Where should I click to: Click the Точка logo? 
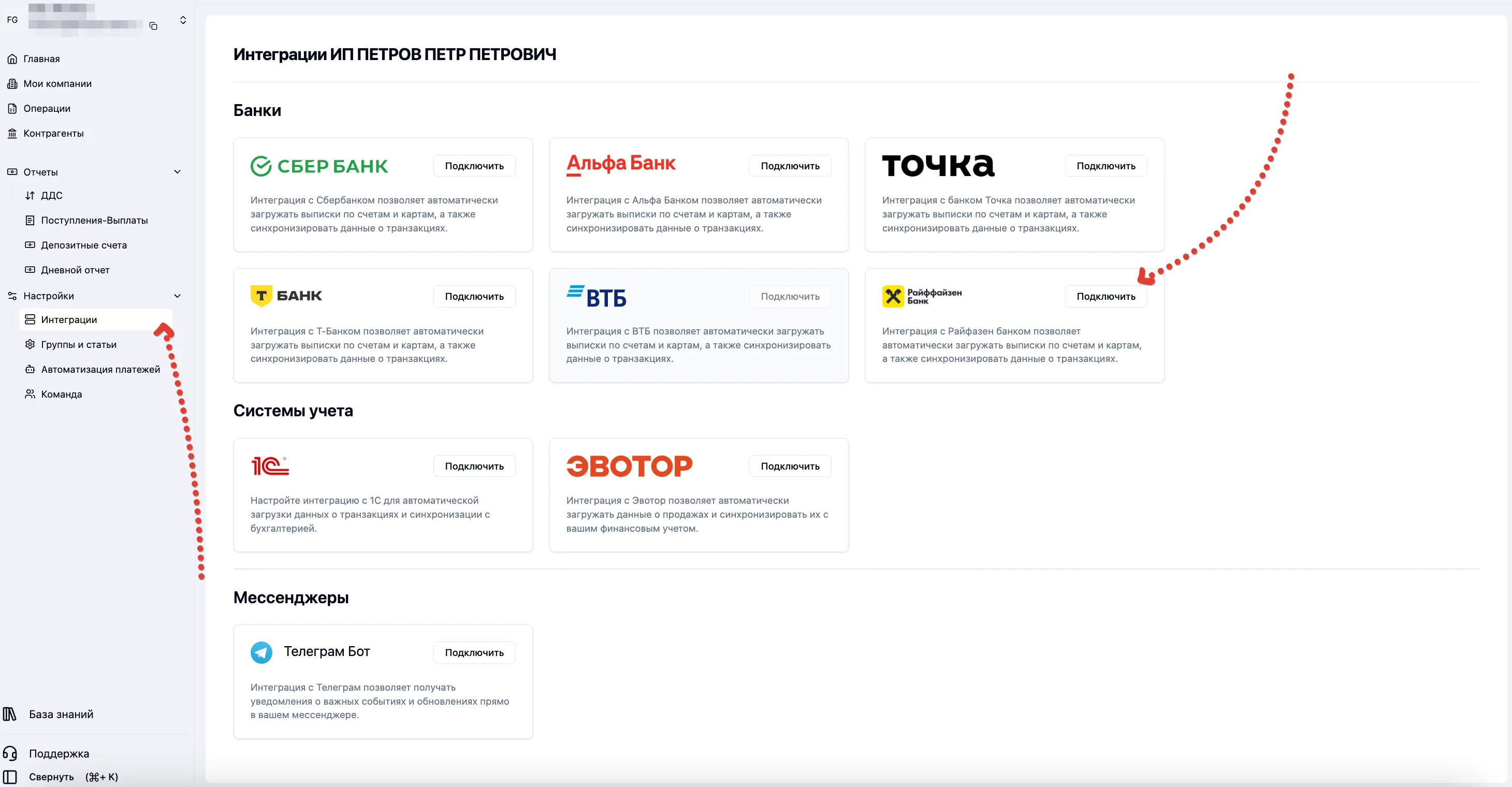pyautogui.click(x=938, y=165)
